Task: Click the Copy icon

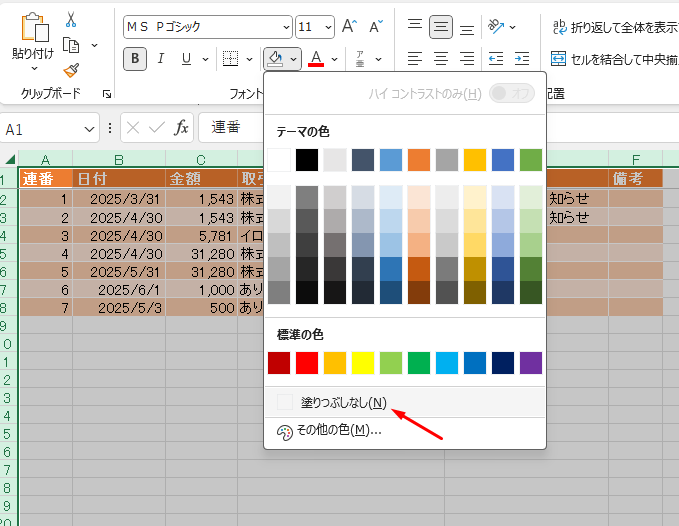Action: click(71, 45)
